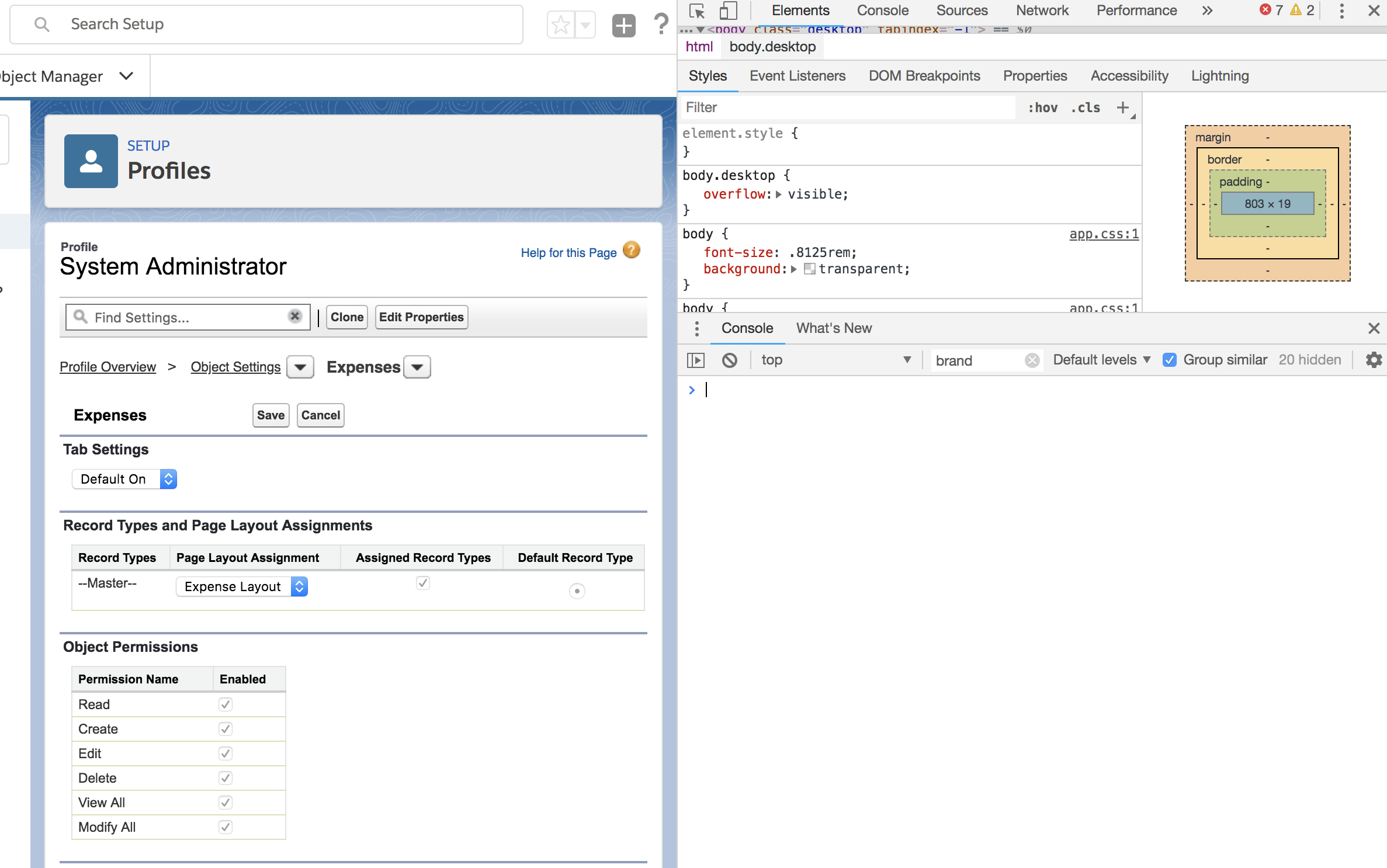1387x868 pixels.
Task: Open the Network tab in DevTools
Action: (1042, 11)
